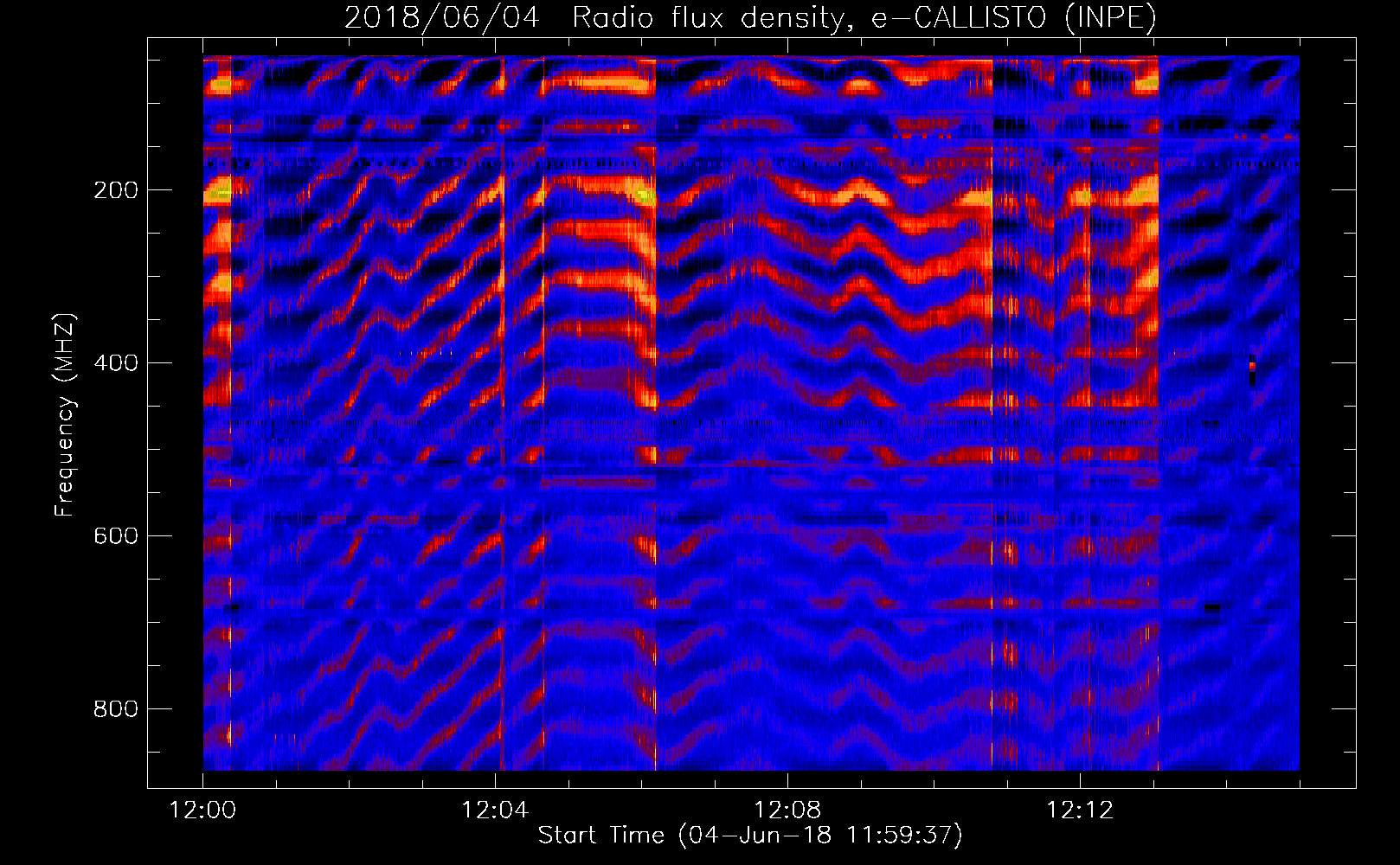Click the 'Frequency (MHZ)' axis label
1400x865 pixels.
[65, 414]
